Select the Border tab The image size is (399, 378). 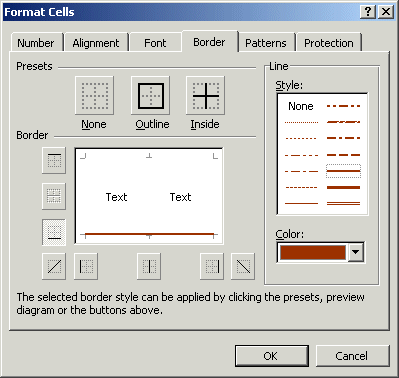tap(209, 42)
